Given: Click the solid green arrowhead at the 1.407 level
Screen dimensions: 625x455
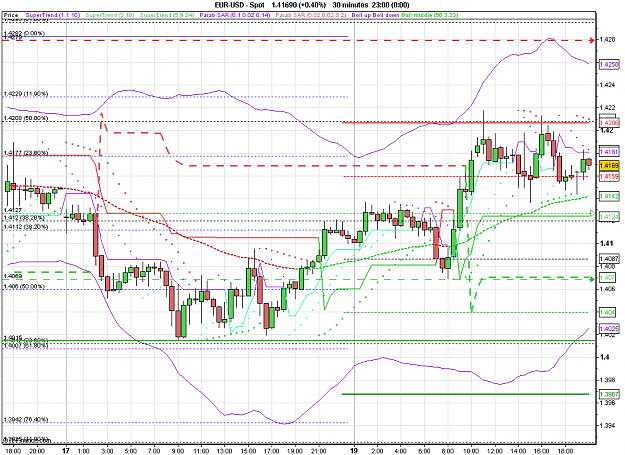Looking at the screenshot, I should tap(592, 278).
